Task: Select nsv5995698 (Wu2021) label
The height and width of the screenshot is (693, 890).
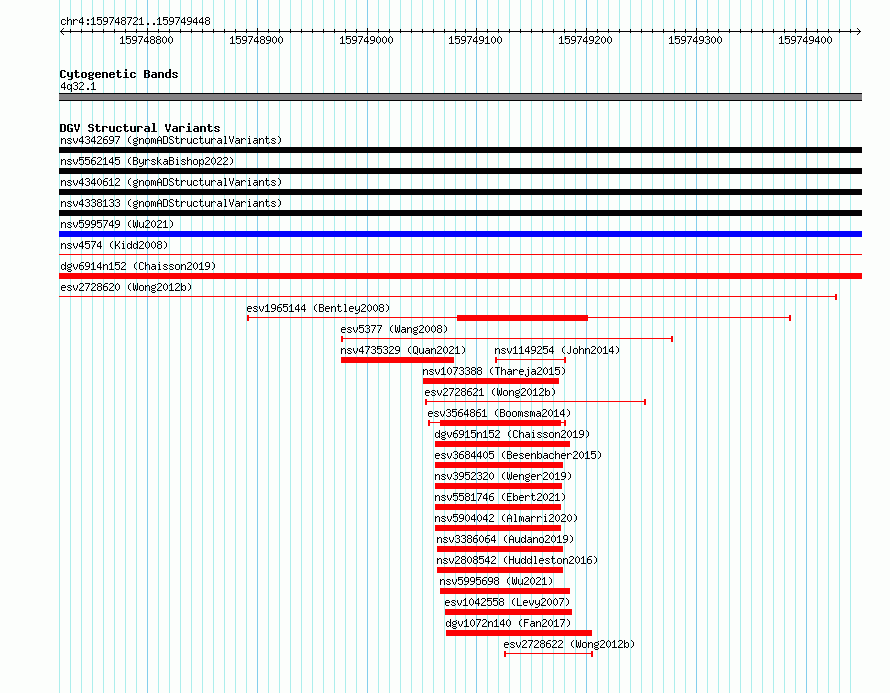Action: pyautogui.click(x=496, y=581)
